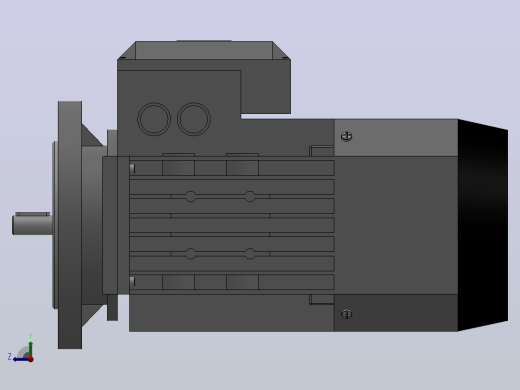Click the blue Z axis of the triad
The height and width of the screenshot is (390, 520).
coord(21,359)
